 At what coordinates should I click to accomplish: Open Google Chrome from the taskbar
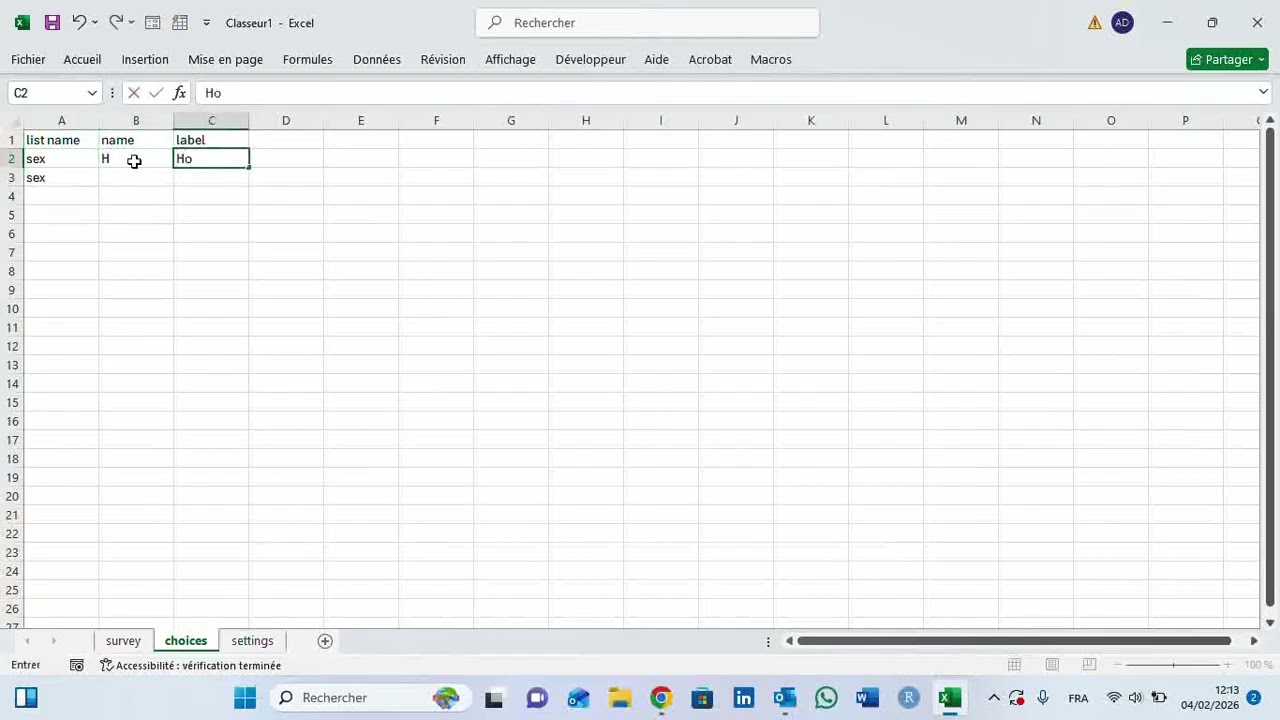click(x=661, y=698)
